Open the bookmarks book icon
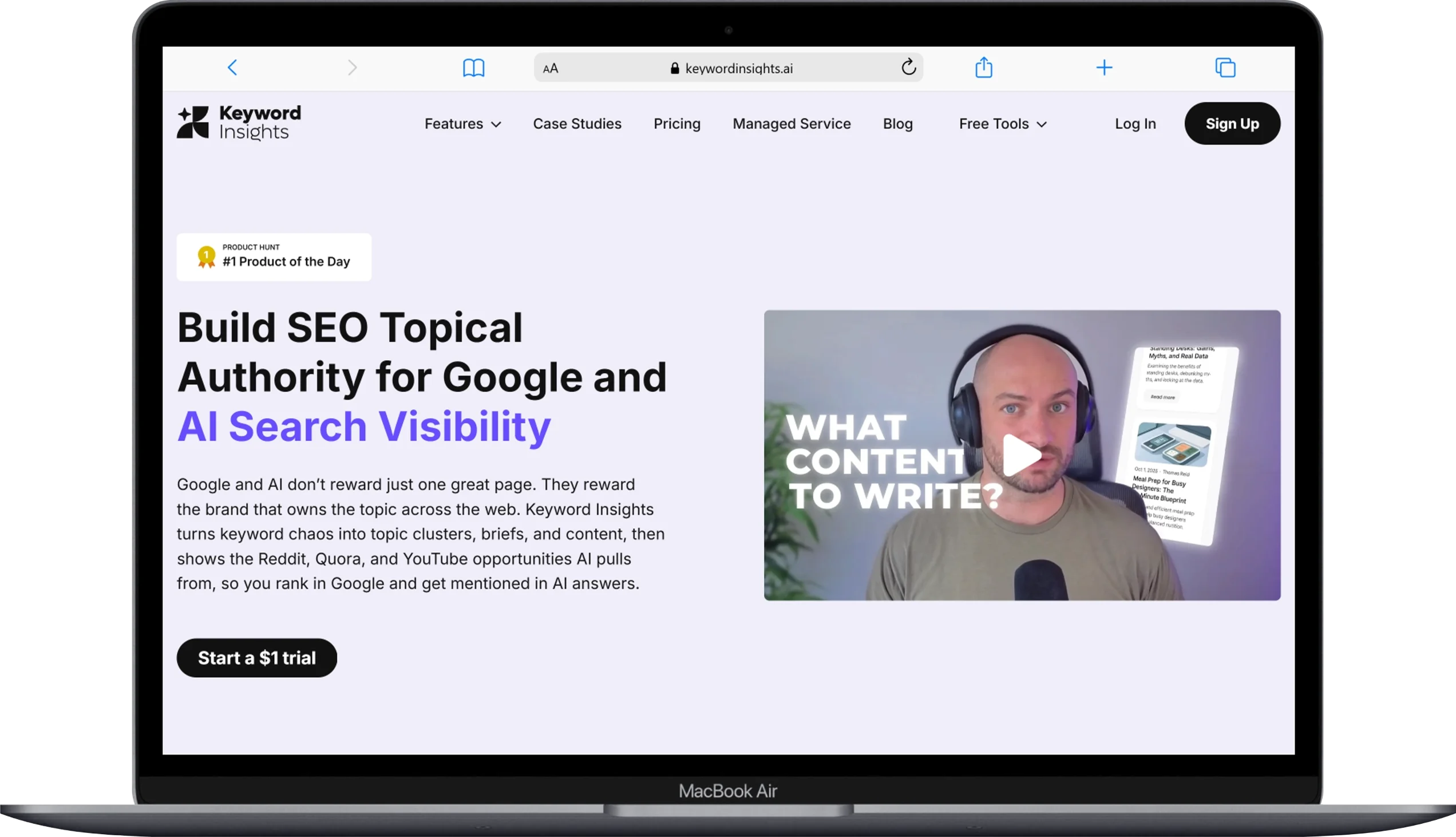The image size is (1456, 837). (x=473, y=68)
